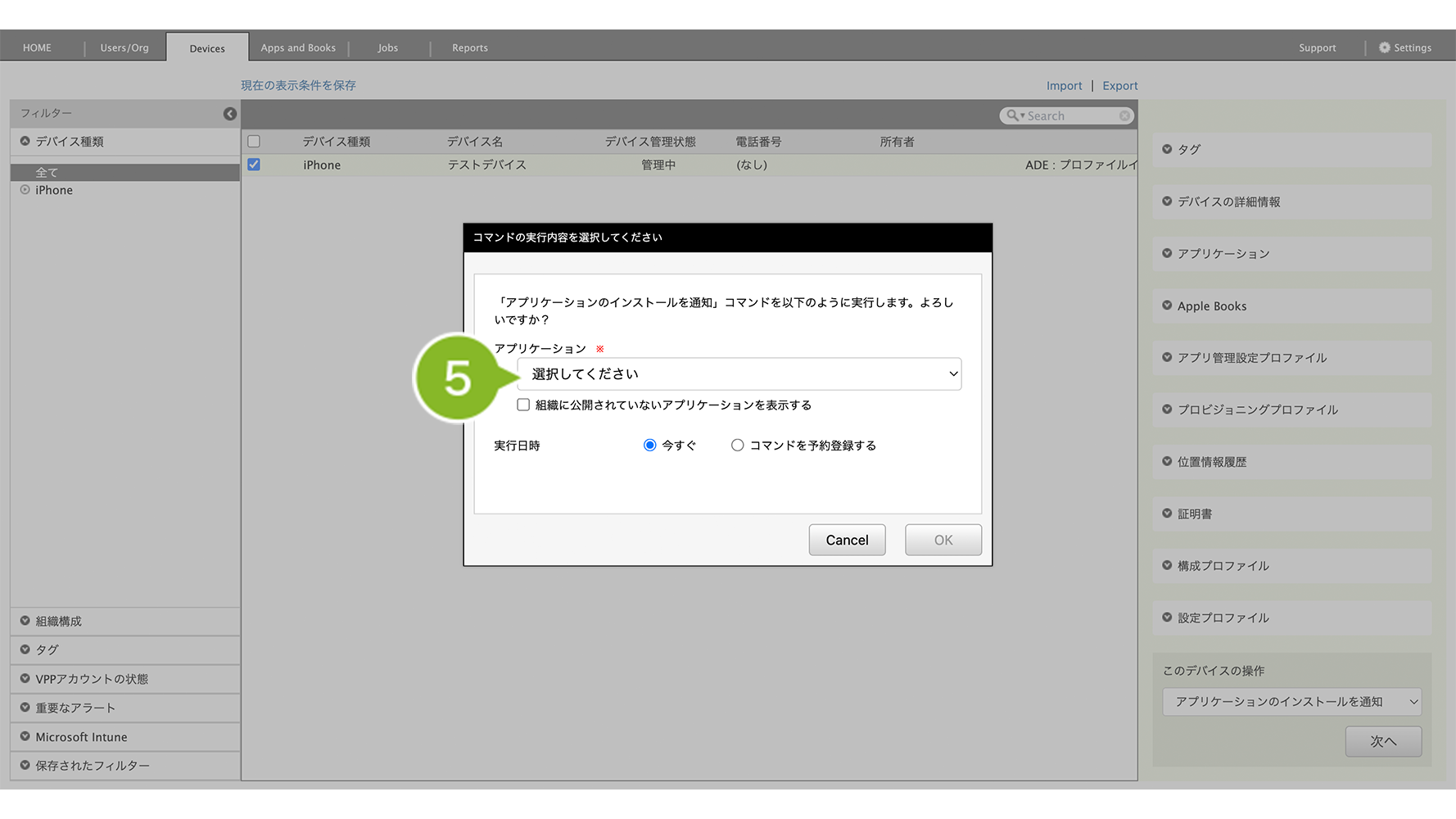Click the chevron icon beside 証明書
Image resolution: width=1456 pixels, height=819 pixels.
[x=1167, y=514]
